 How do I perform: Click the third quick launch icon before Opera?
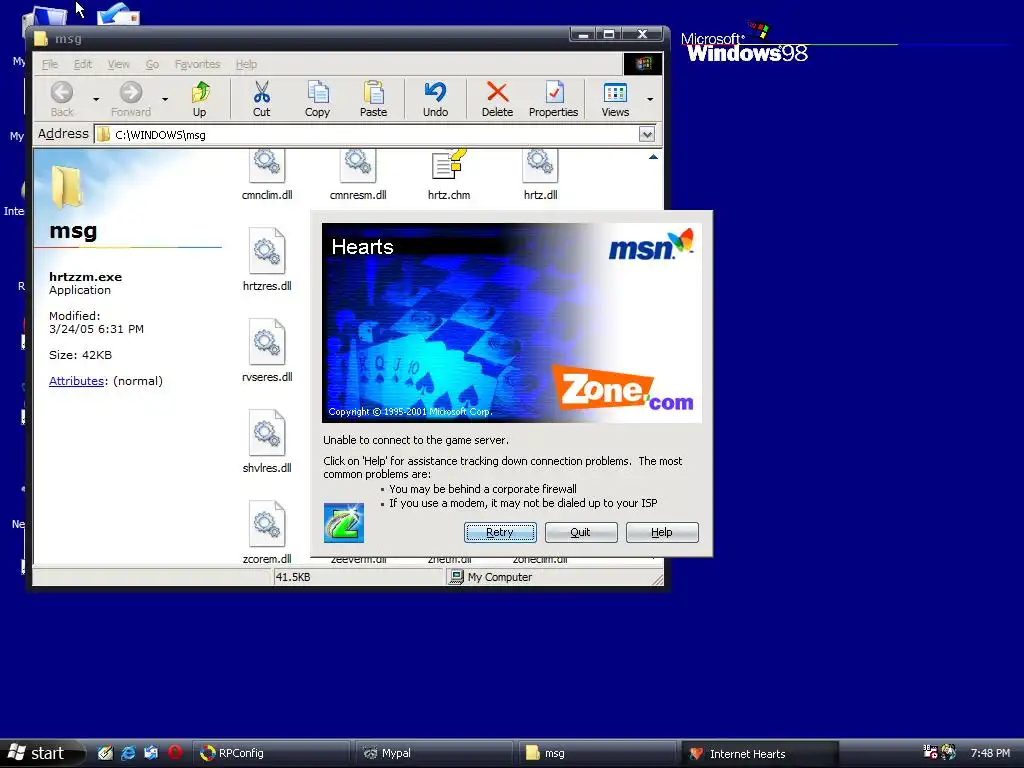pos(151,753)
